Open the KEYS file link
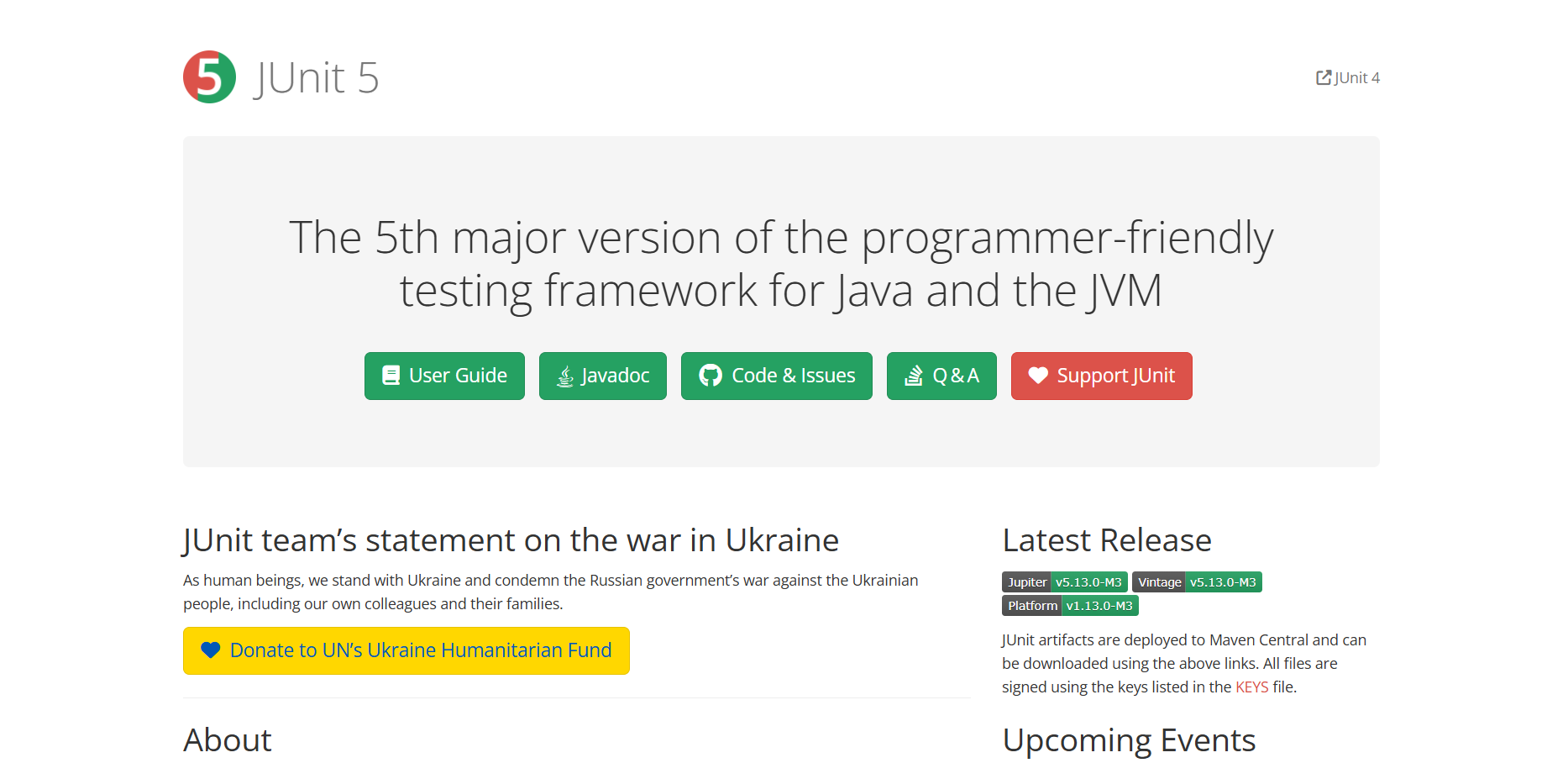The image size is (1568, 763). tap(1252, 687)
